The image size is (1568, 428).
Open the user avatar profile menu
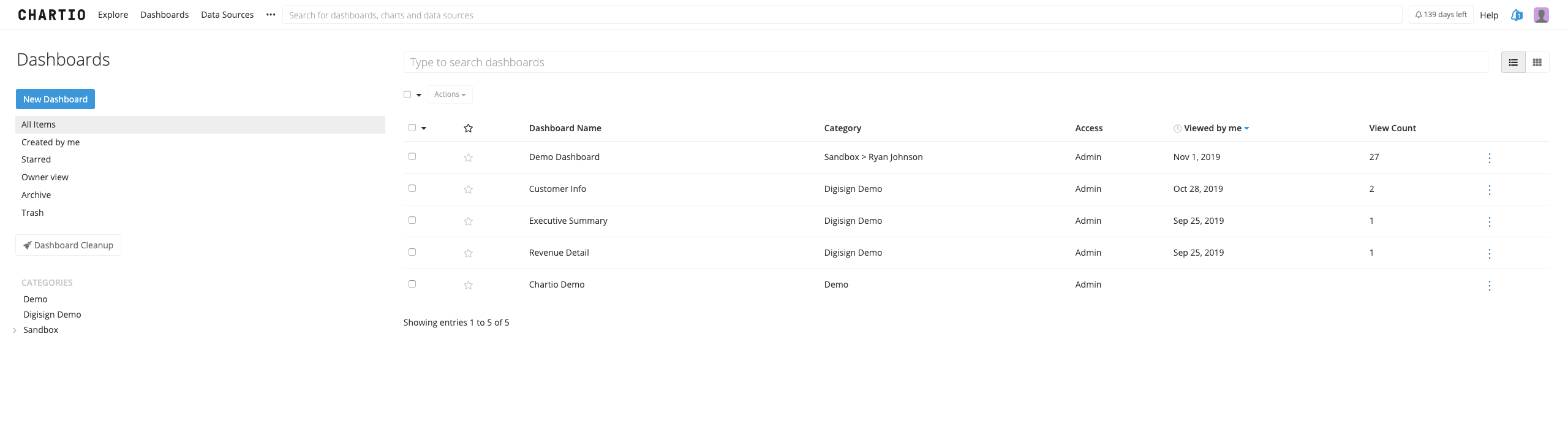(x=1541, y=15)
